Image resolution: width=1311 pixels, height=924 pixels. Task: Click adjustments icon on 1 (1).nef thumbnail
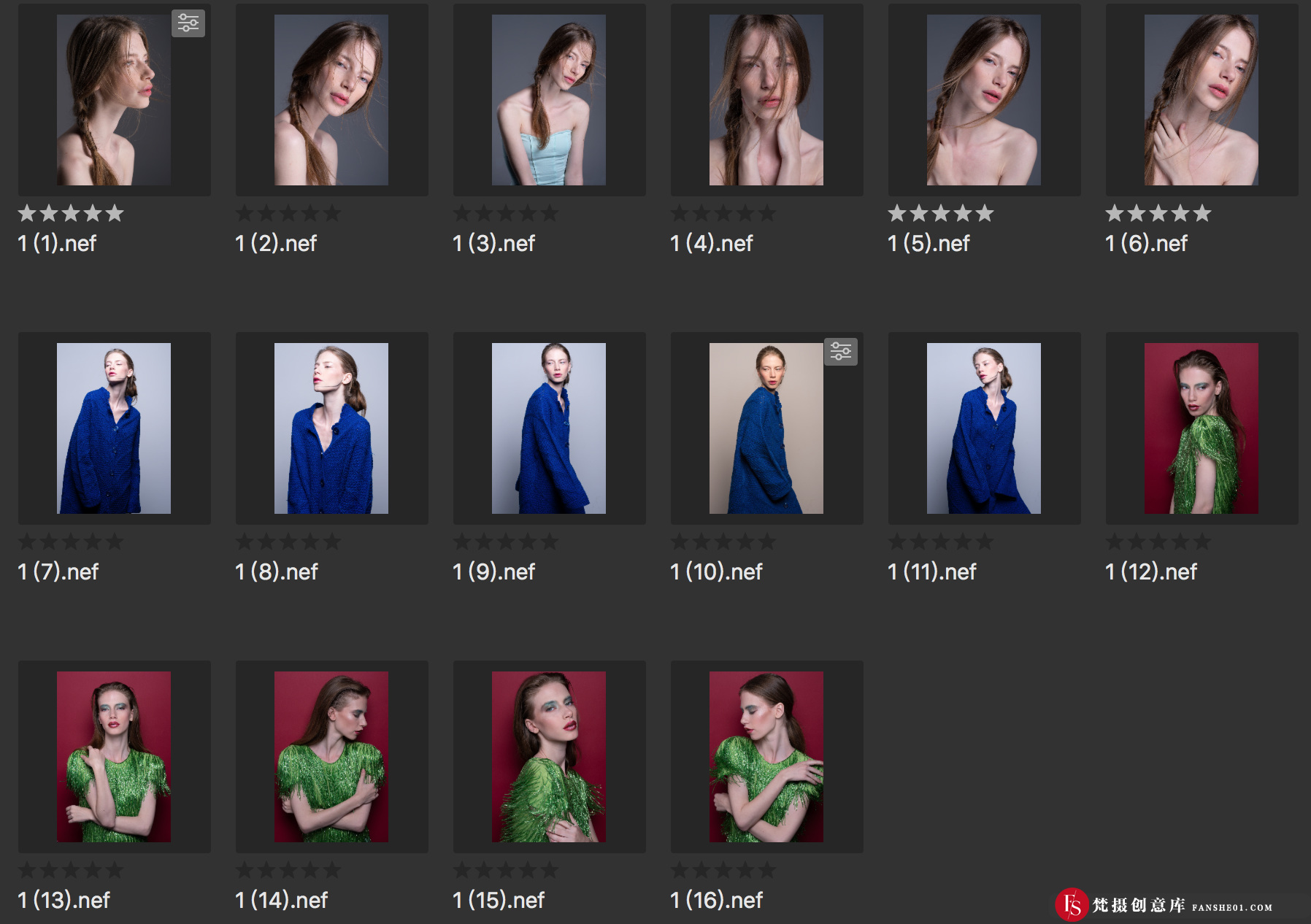(188, 23)
